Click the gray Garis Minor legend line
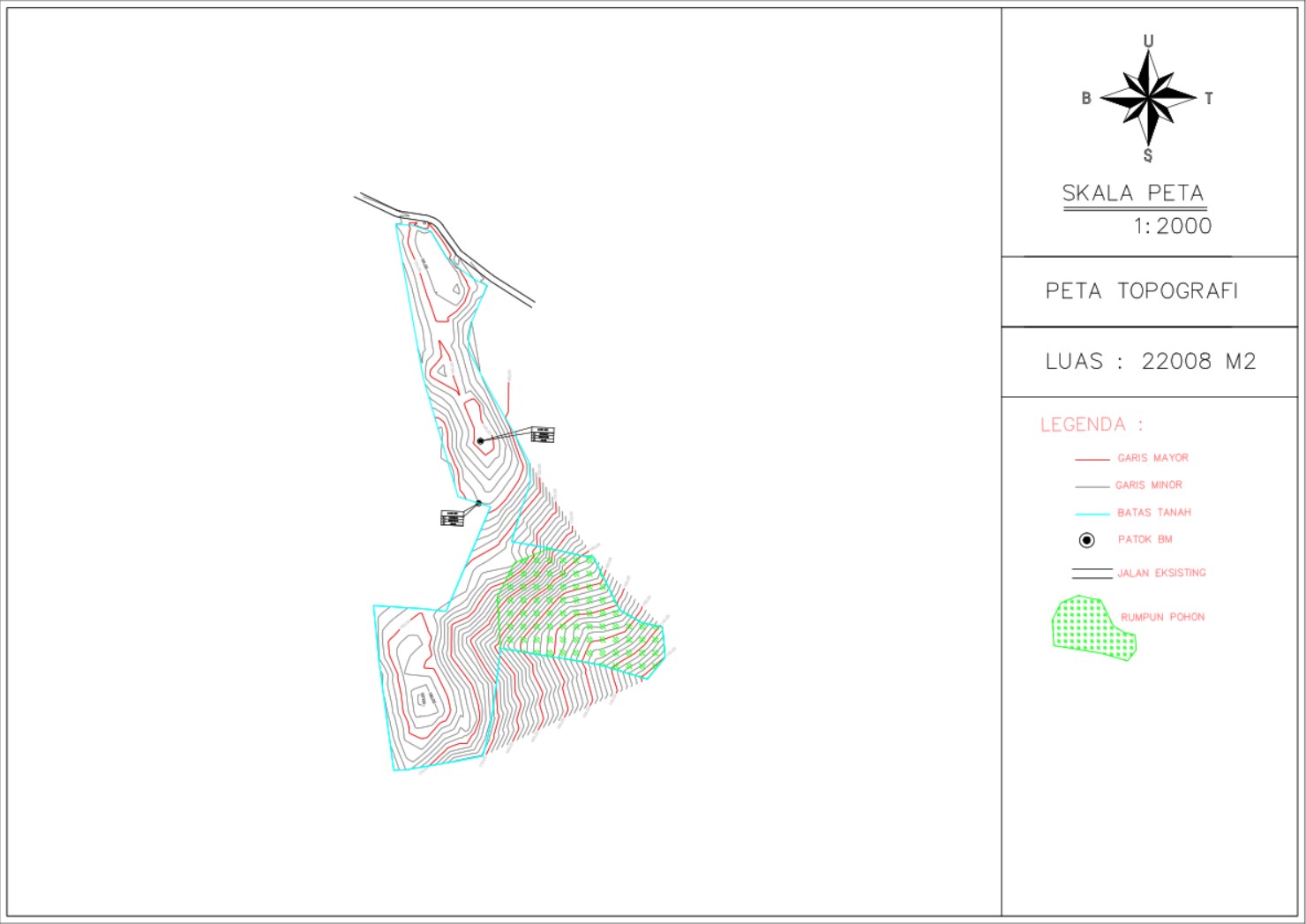This screenshot has height=924, width=1306. (1092, 486)
